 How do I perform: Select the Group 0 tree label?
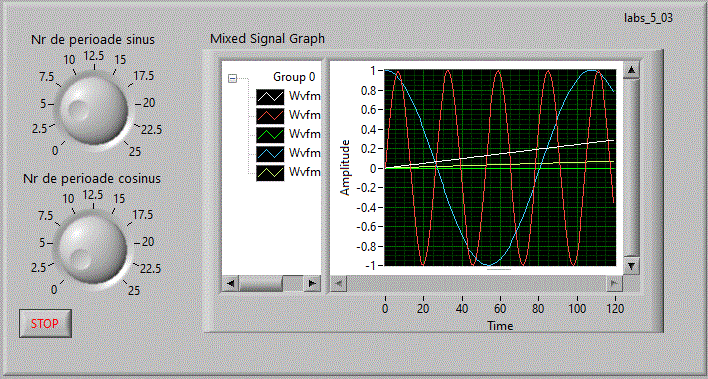click(x=294, y=77)
